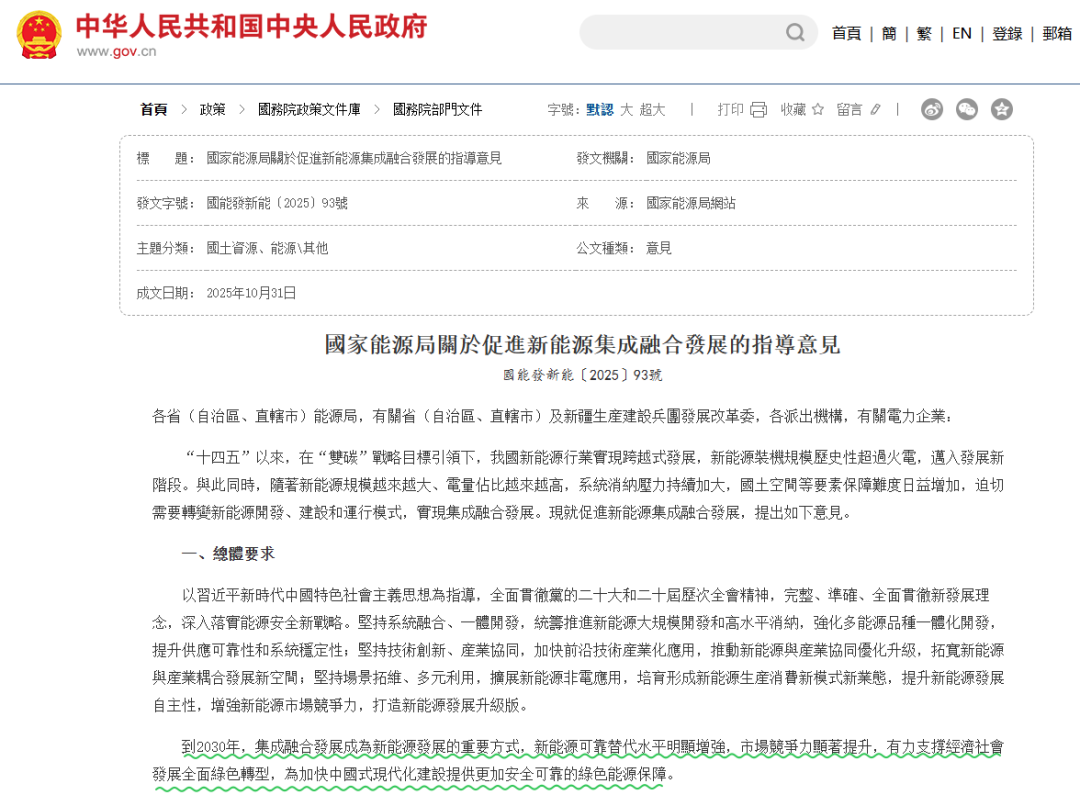Viewport: 1080px width, 806px height.
Task: Open 郵箱 mailbox link
Action: click(x=1057, y=33)
